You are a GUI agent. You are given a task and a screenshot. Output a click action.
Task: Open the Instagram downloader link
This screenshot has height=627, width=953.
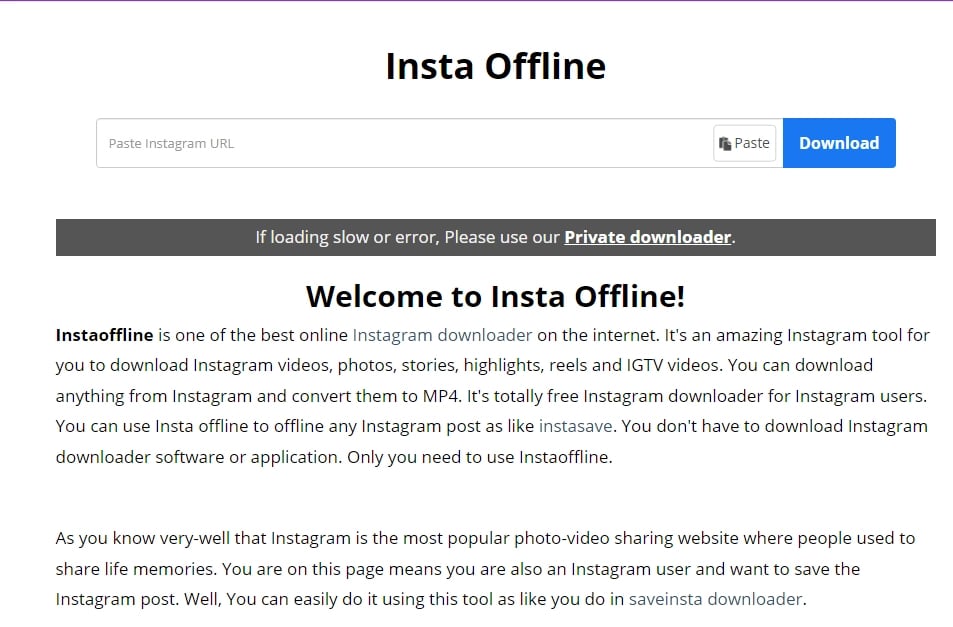tap(442, 335)
